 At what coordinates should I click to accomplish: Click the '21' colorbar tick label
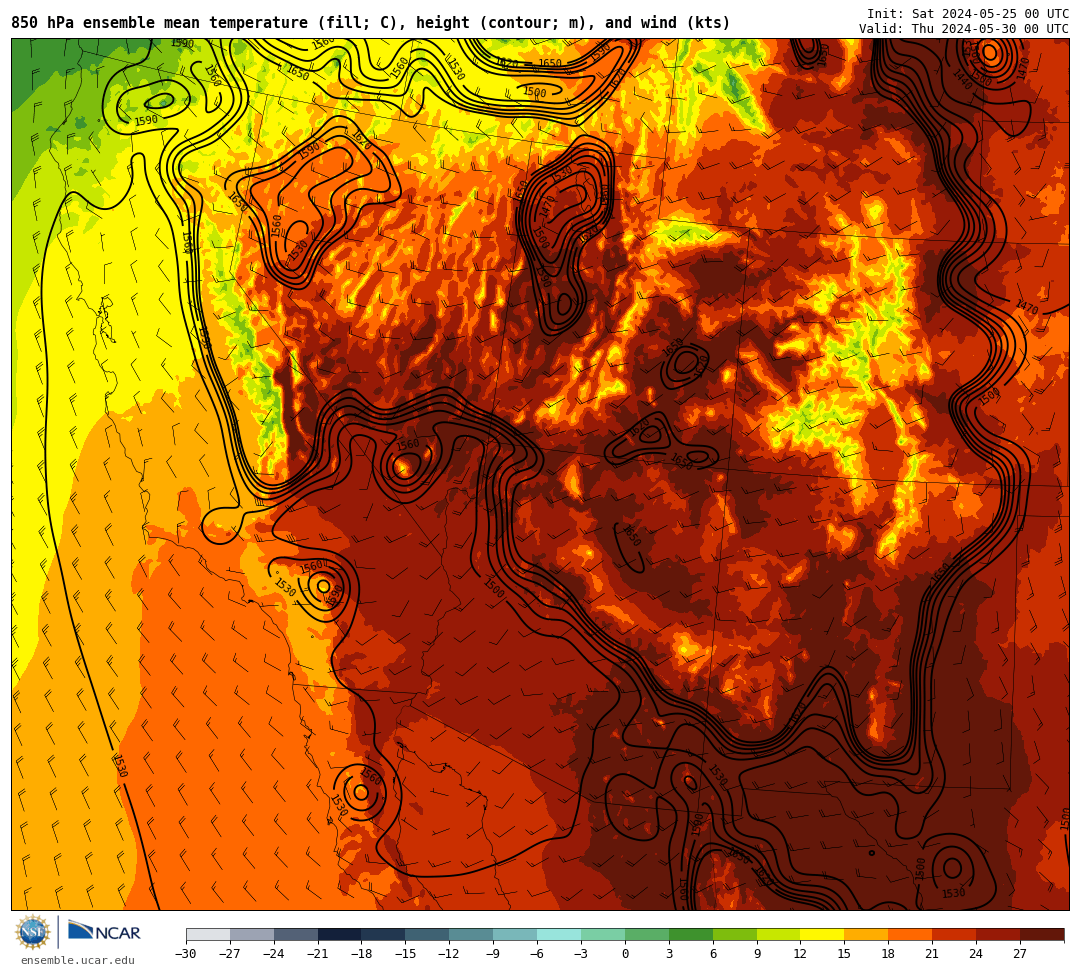point(933,954)
